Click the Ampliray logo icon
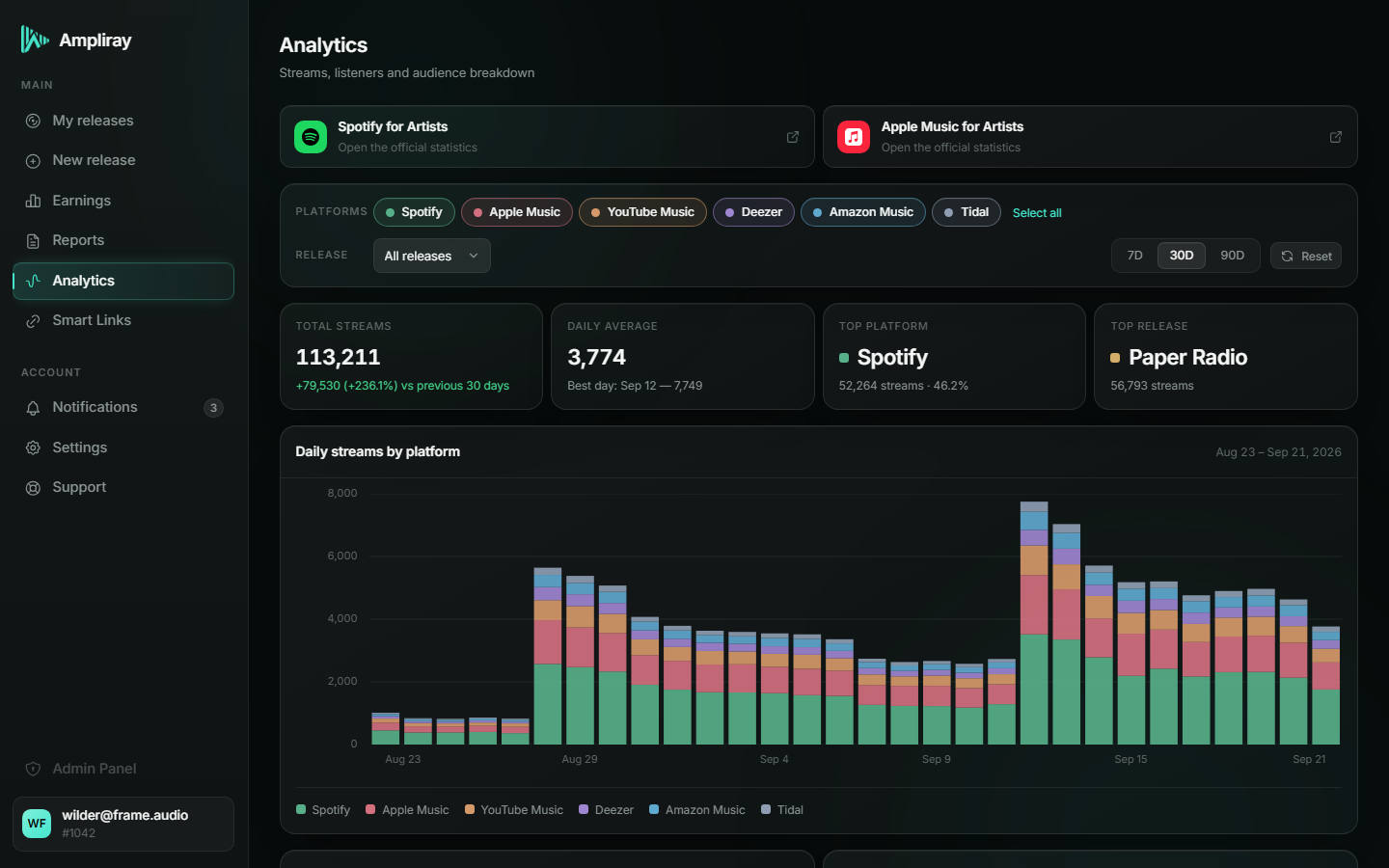Image resolution: width=1389 pixels, height=868 pixels. [x=35, y=40]
